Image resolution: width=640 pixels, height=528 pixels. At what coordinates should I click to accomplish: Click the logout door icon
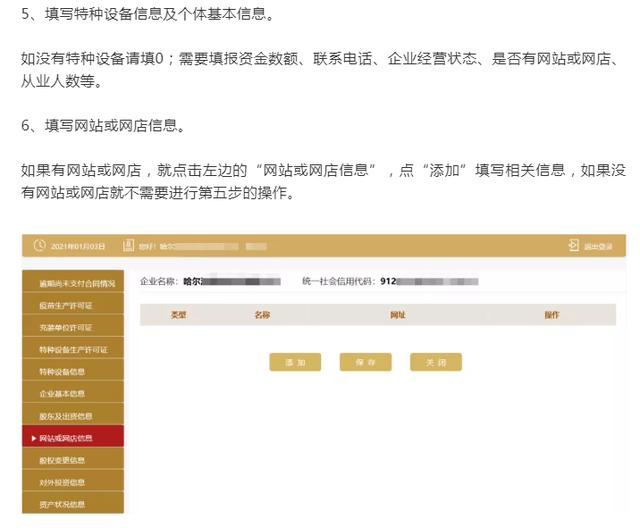pyautogui.click(x=573, y=246)
